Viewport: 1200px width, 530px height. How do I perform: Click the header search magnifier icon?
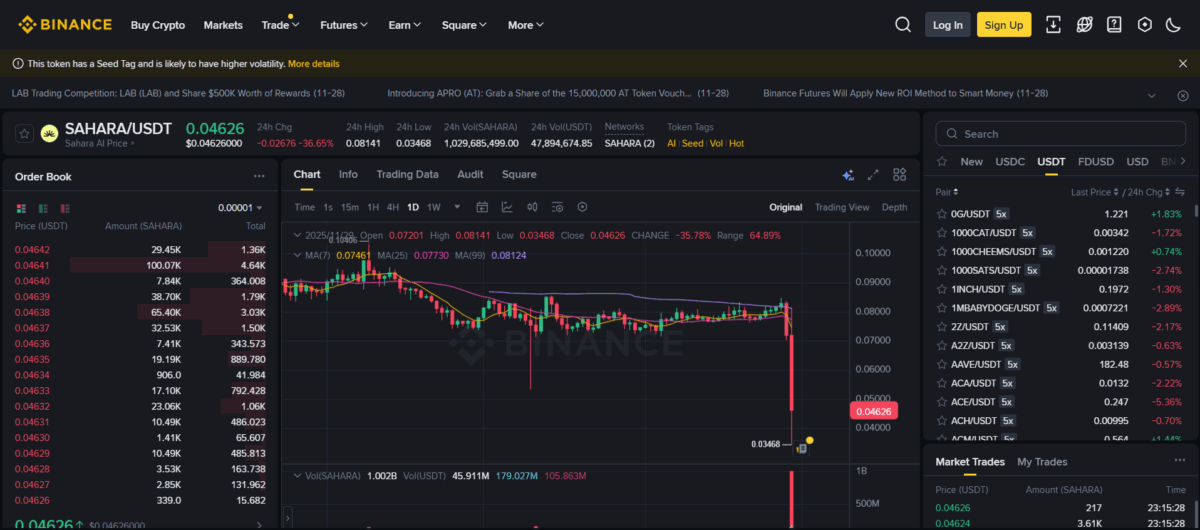pos(903,25)
